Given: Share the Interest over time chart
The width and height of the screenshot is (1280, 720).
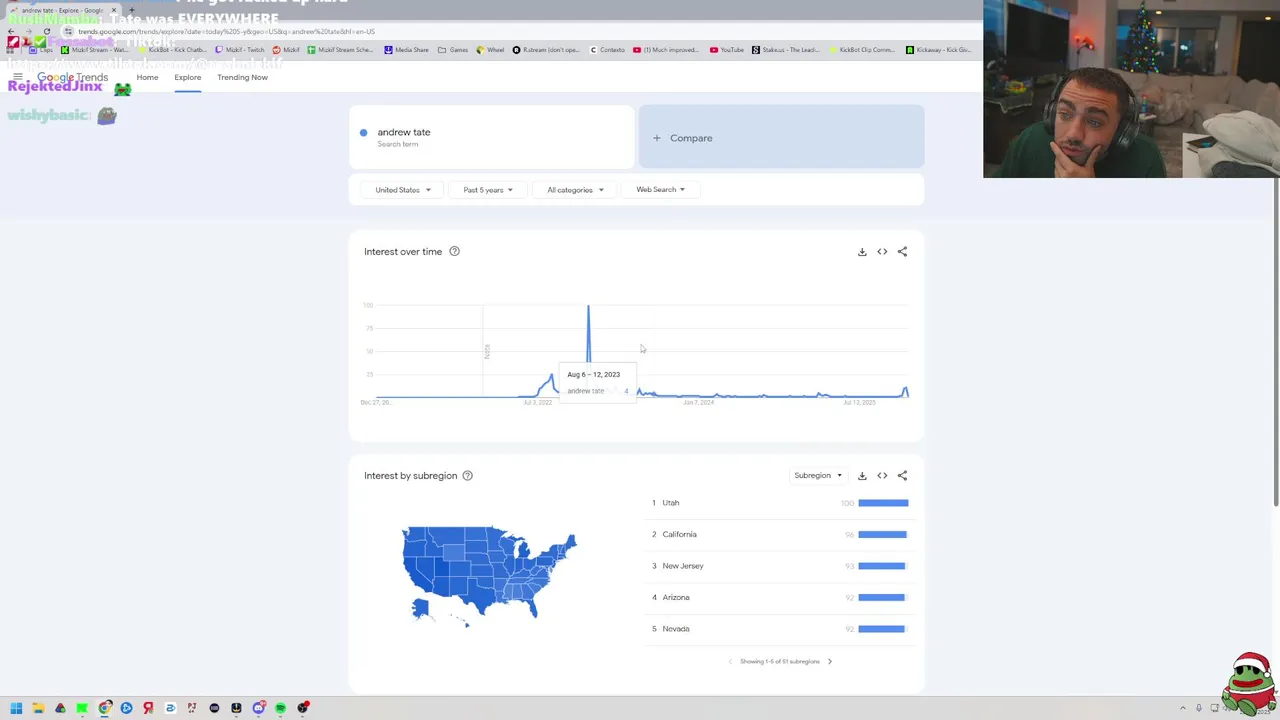Looking at the screenshot, I should coord(902,252).
